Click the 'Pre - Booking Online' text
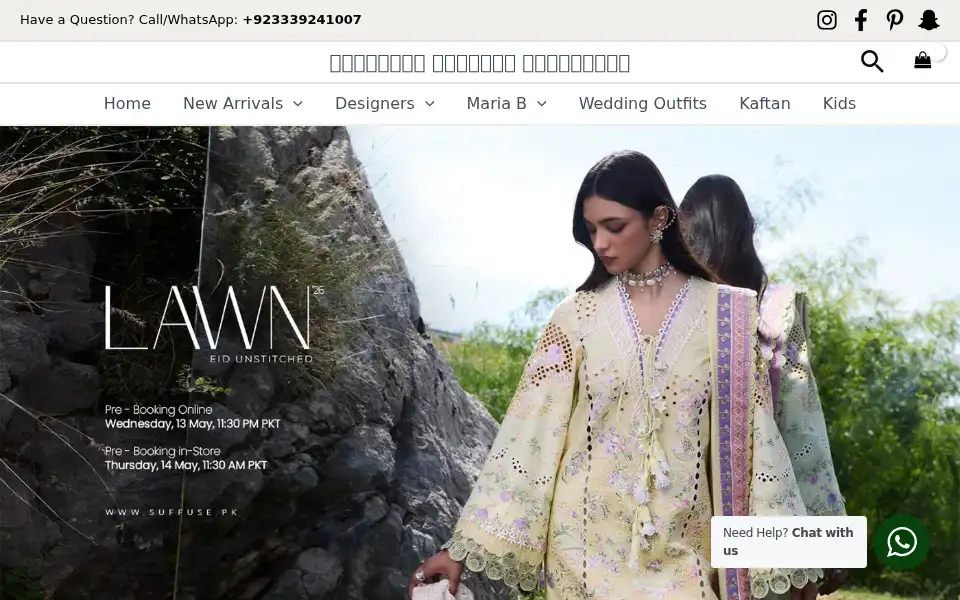 coord(159,410)
